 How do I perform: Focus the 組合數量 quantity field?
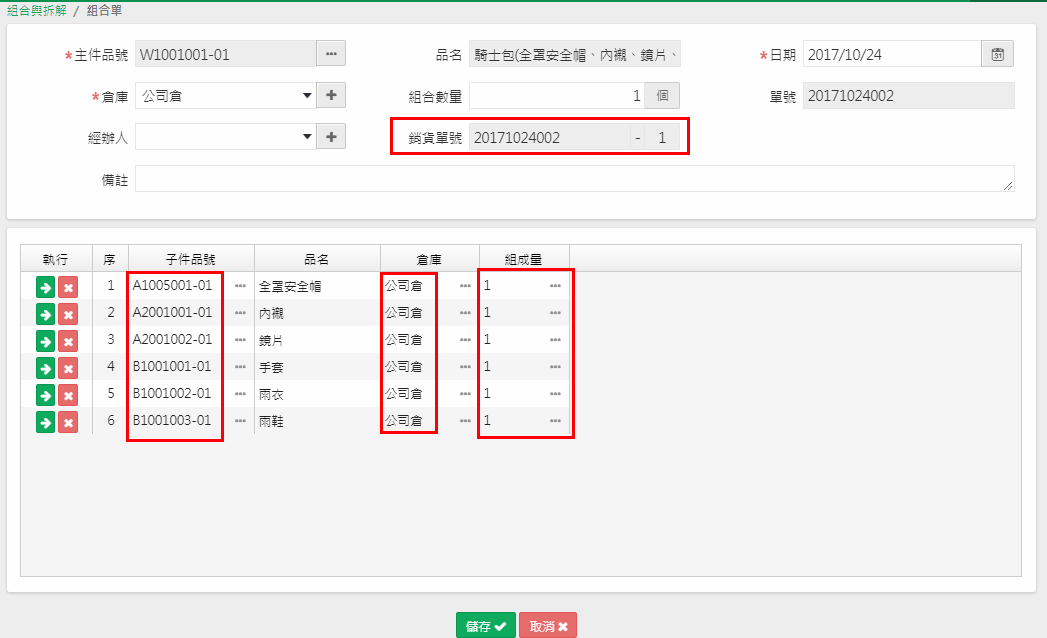tap(557, 96)
